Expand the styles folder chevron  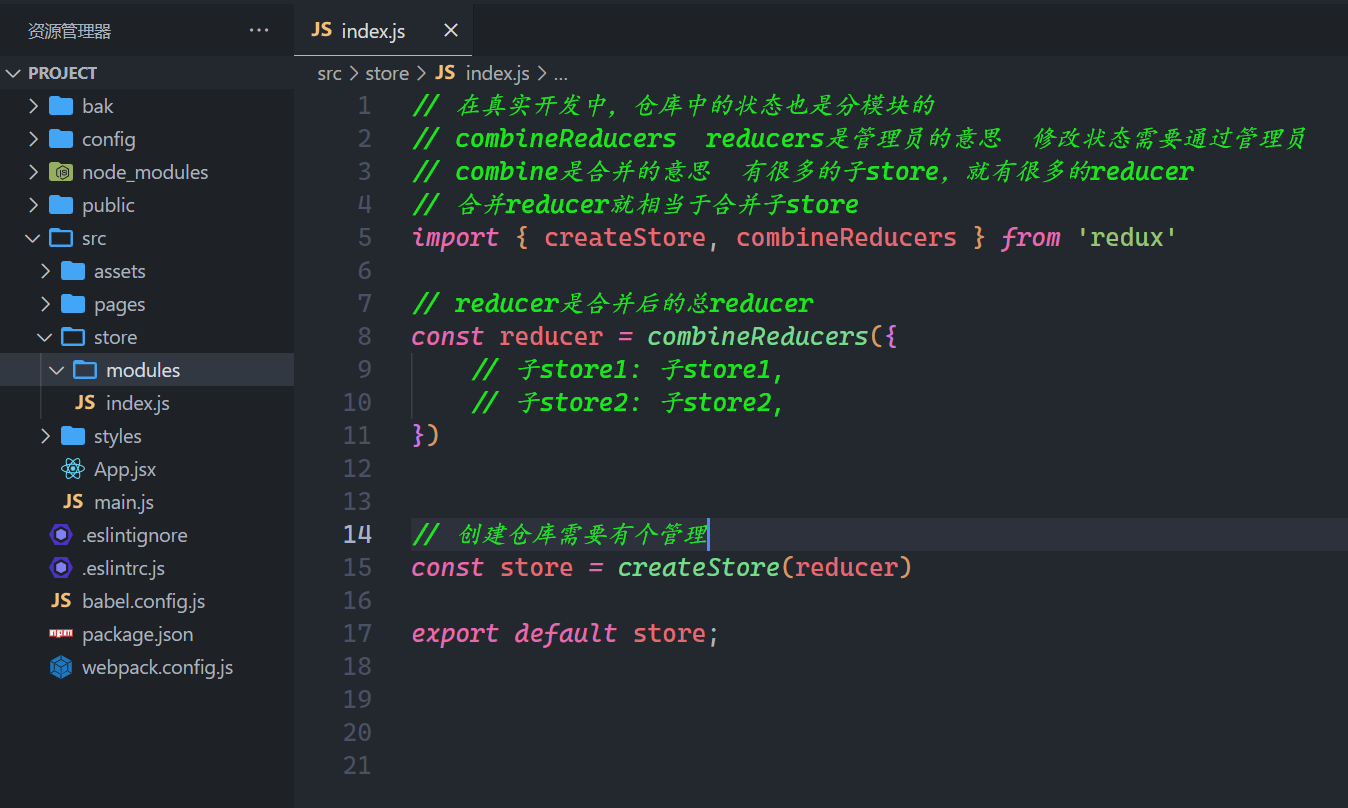[45, 436]
